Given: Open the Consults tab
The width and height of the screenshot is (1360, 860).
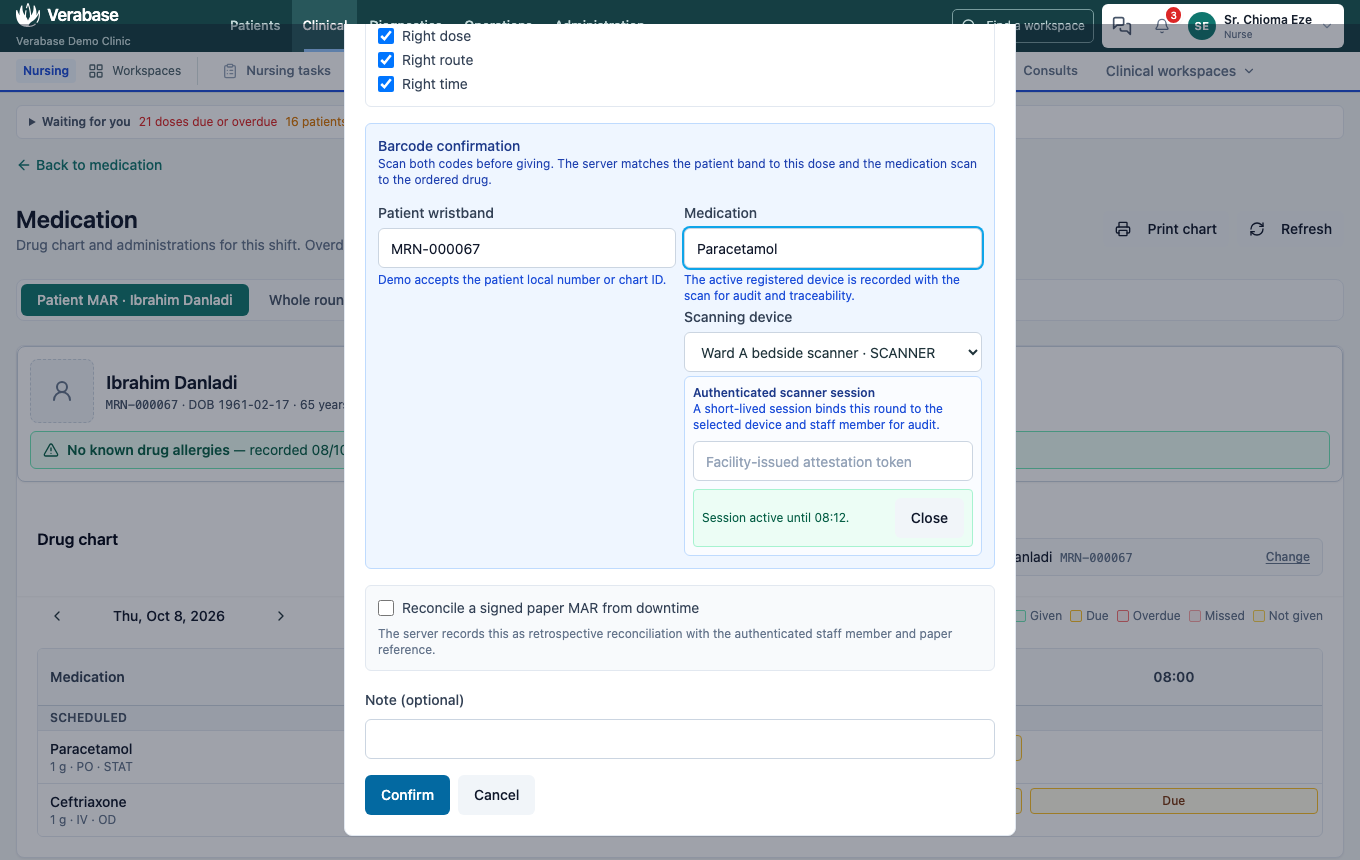Looking at the screenshot, I should pyautogui.click(x=1050, y=71).
